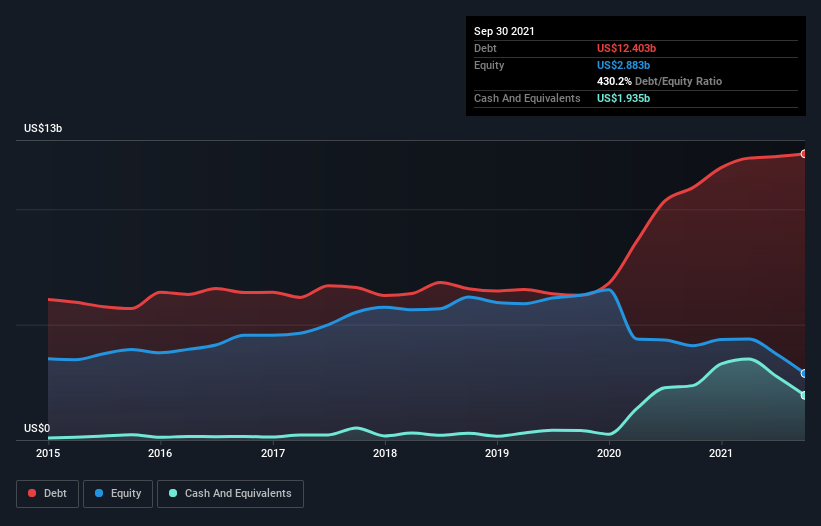The height and width of the screenshot is (526, 821).
Task: Click the 2016 x-axis label
Action: 160,453
